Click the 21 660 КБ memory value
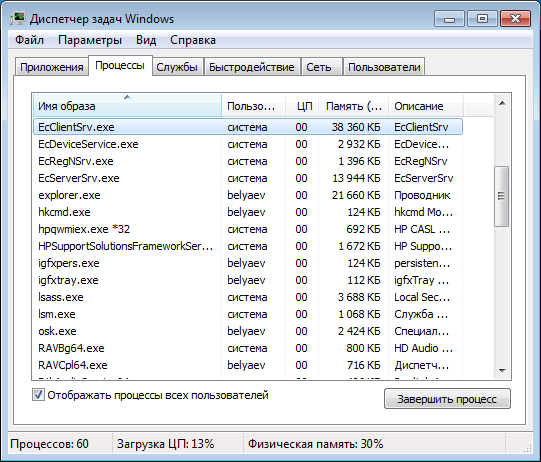Screen dimensions: 541x462 tap(356, 195)
